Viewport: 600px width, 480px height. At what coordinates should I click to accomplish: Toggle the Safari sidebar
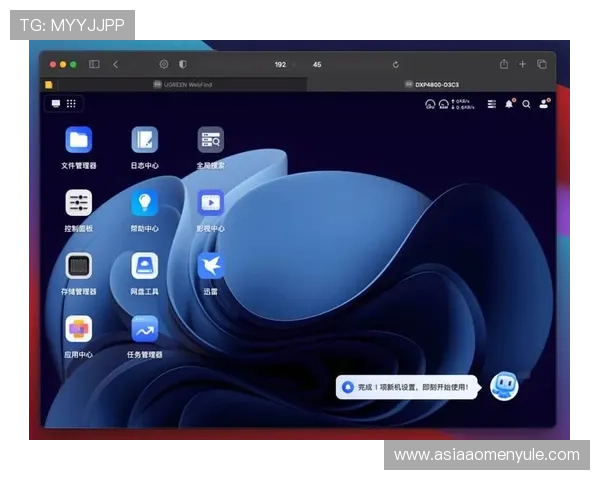[94, 64]
